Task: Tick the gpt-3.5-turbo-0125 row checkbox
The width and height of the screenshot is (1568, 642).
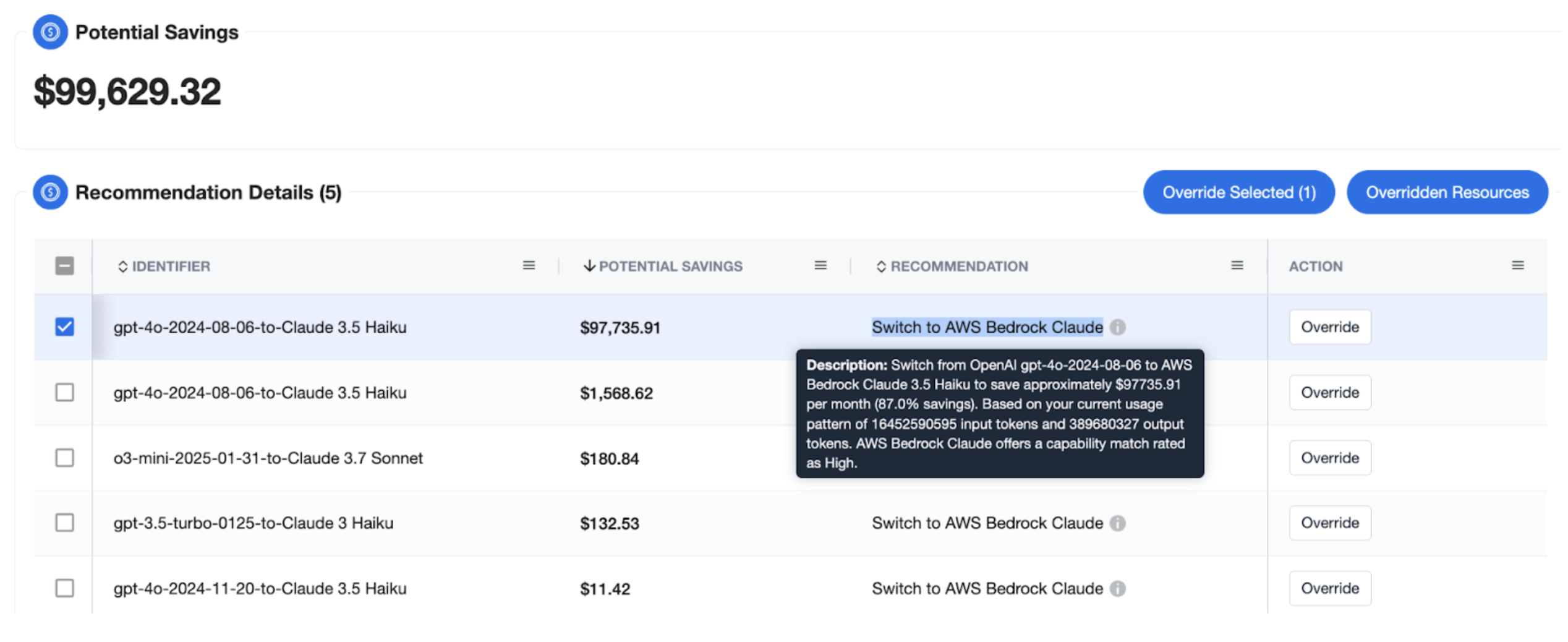Action: (64, 523)
